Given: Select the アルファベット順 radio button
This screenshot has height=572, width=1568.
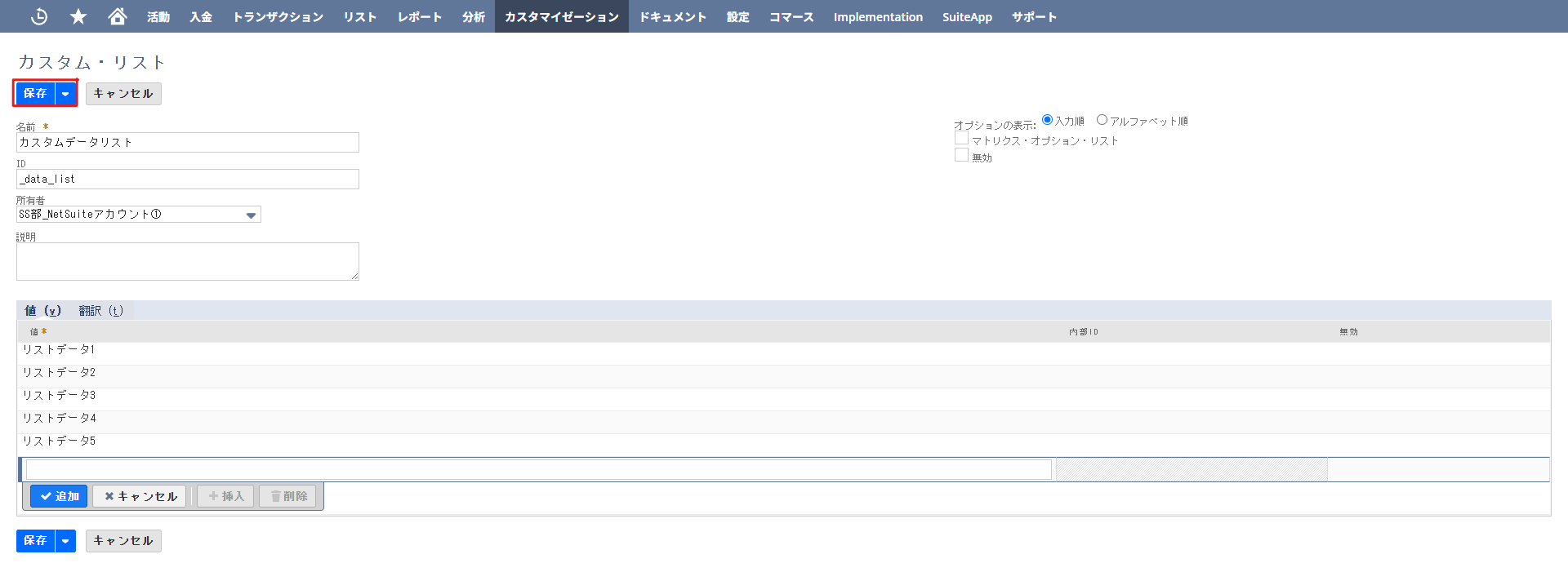Looking at the screenshot, I should tap(1102, 120).
